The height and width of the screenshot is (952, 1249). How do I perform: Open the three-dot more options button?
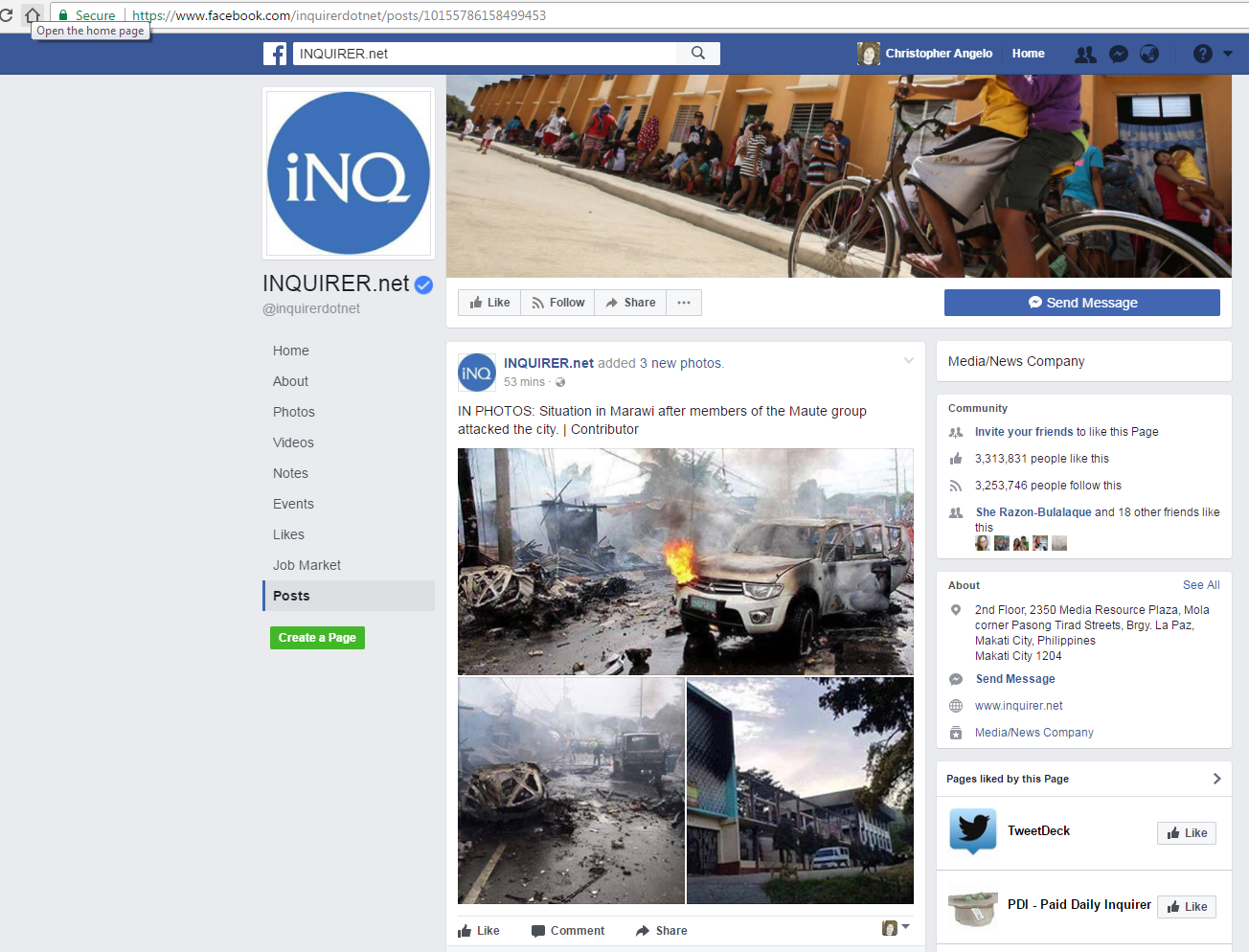(x=684, y=303)
